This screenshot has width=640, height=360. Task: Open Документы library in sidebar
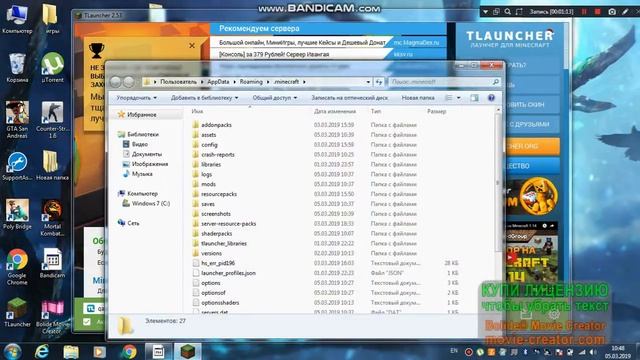pyautogui.click(x=147, y=154)
